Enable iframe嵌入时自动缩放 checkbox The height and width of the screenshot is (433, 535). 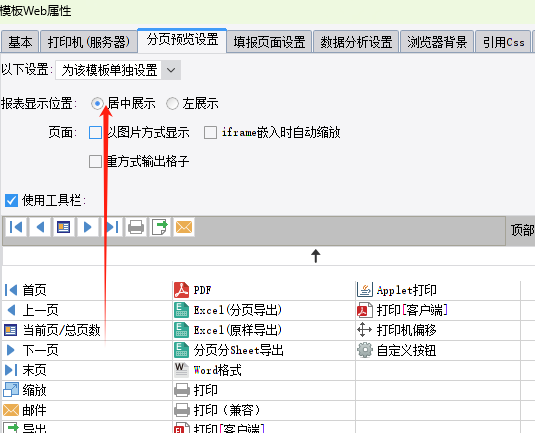[x=210, y=132]
